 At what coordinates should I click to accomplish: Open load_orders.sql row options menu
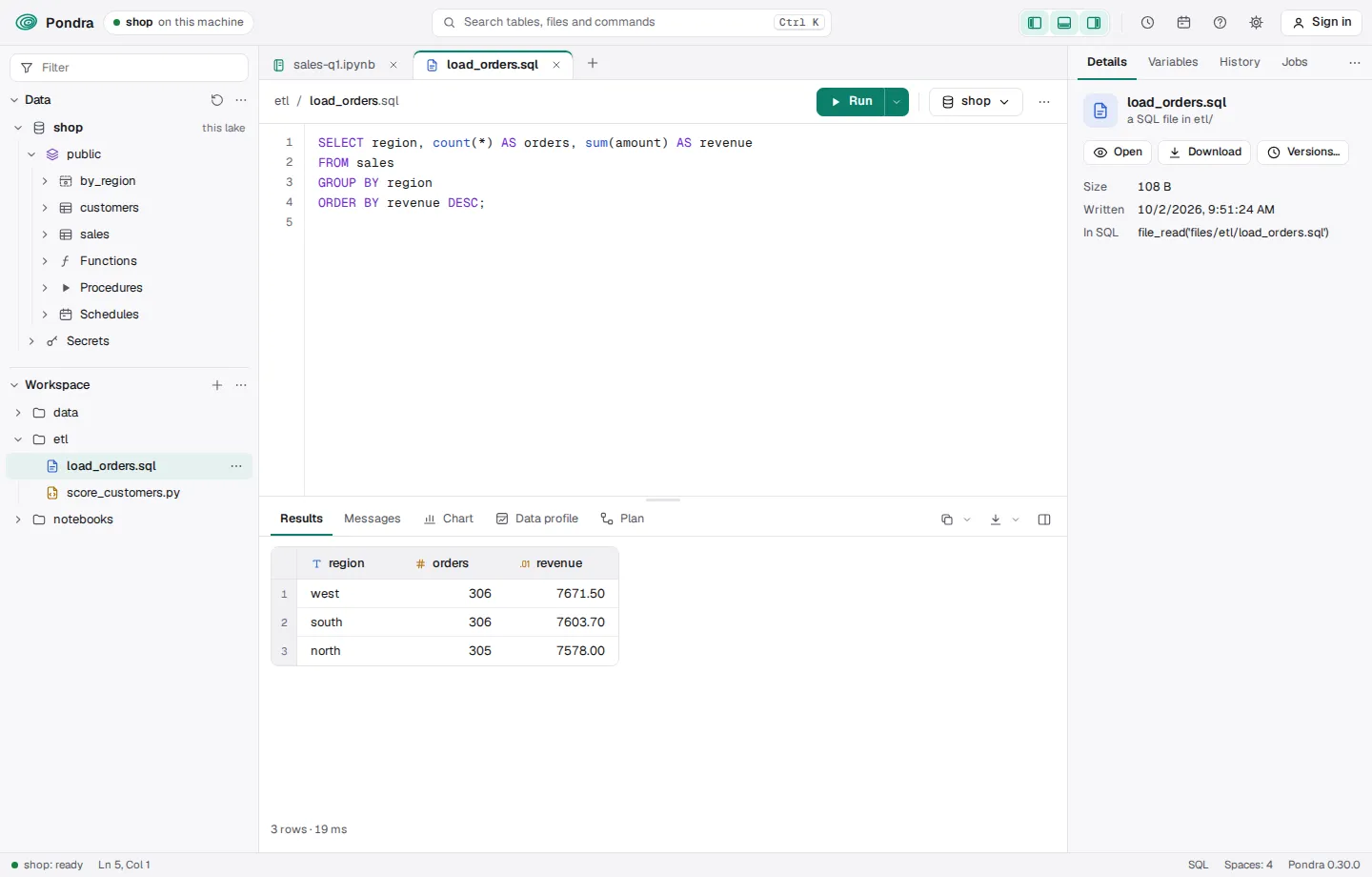[236, 466]
